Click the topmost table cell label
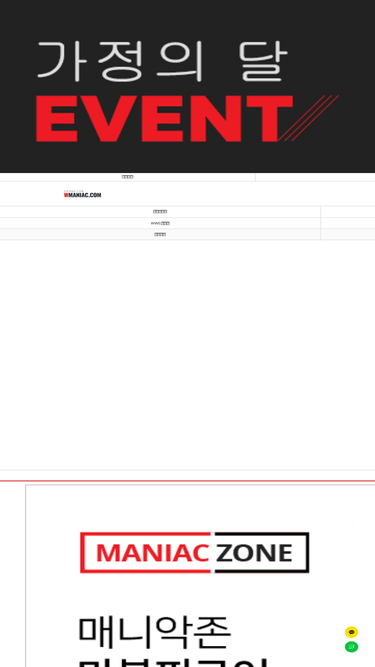 click(128, 177)
